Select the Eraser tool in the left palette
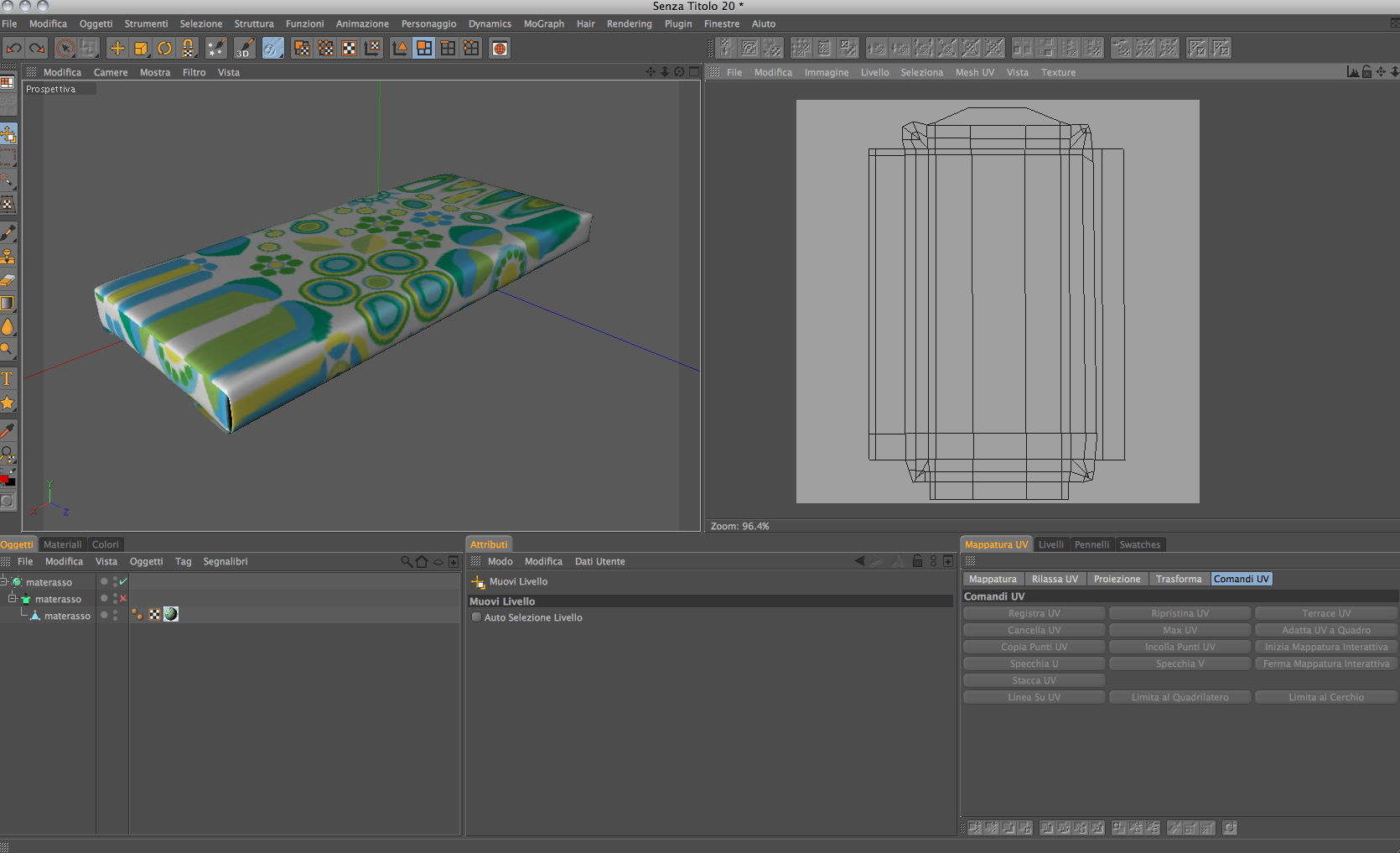The image size is (1400, 853). tap(8, 280)
